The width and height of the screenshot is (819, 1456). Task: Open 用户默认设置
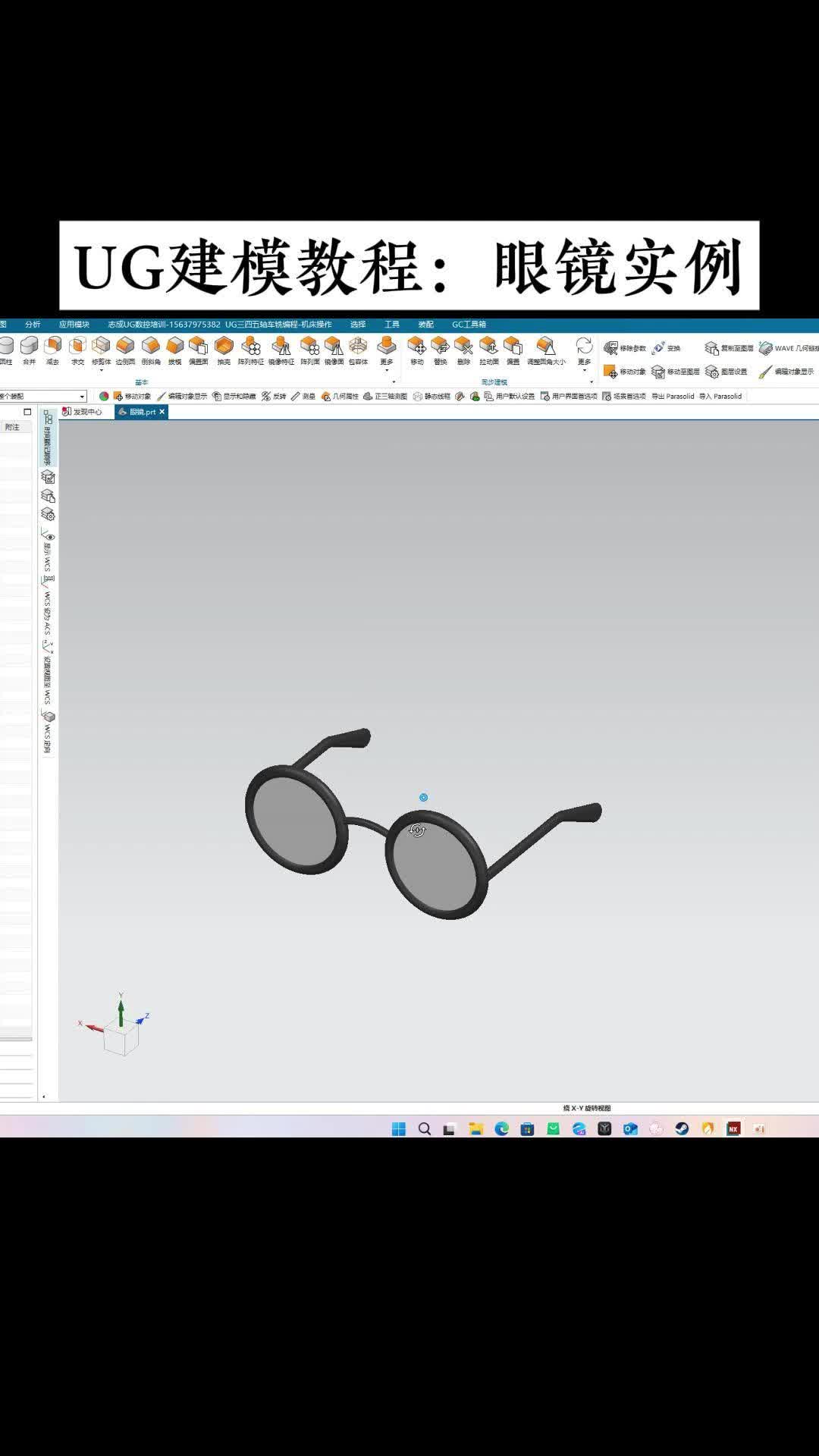point(510,396)
